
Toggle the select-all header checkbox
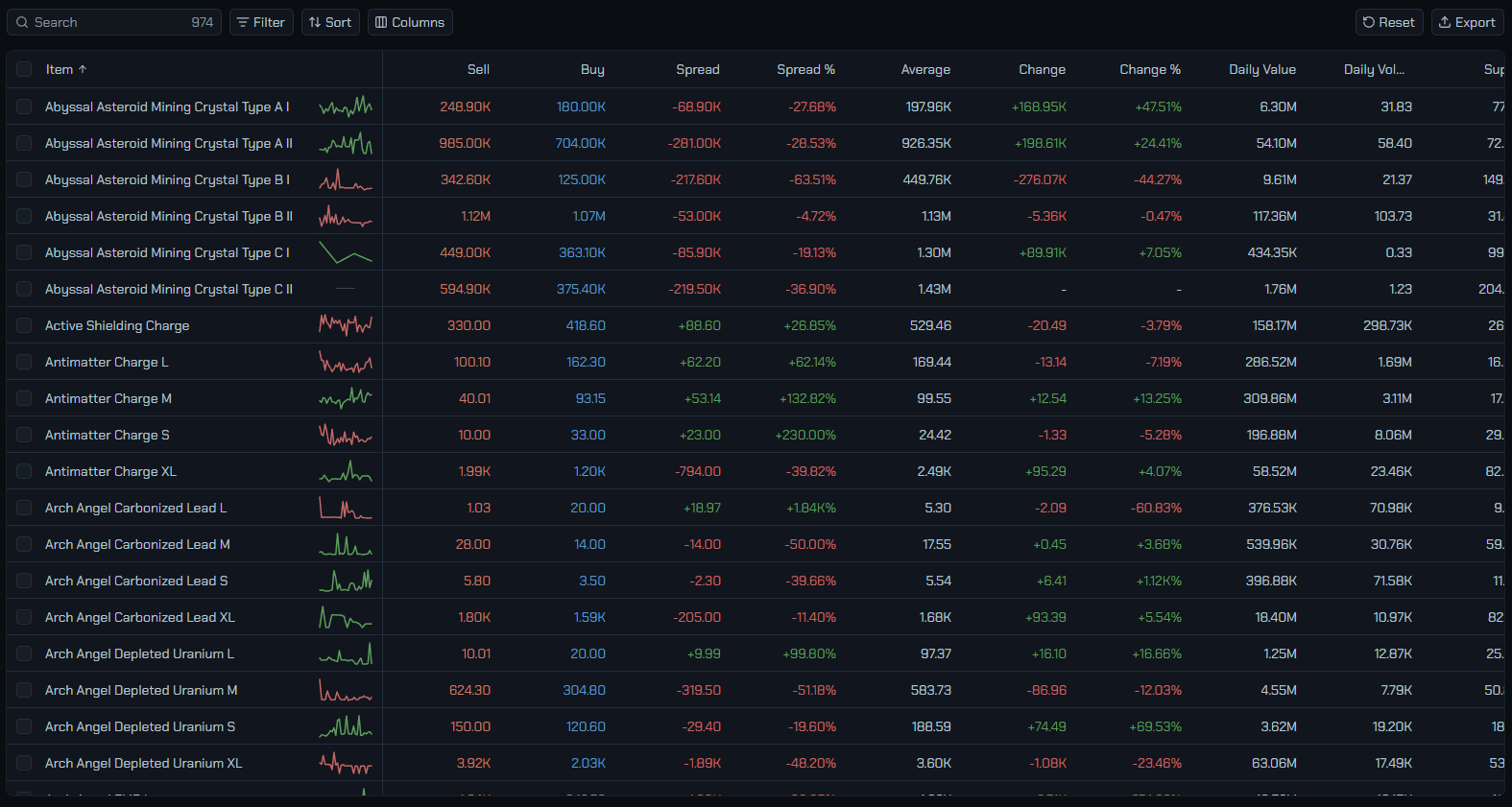coord(24,69)
